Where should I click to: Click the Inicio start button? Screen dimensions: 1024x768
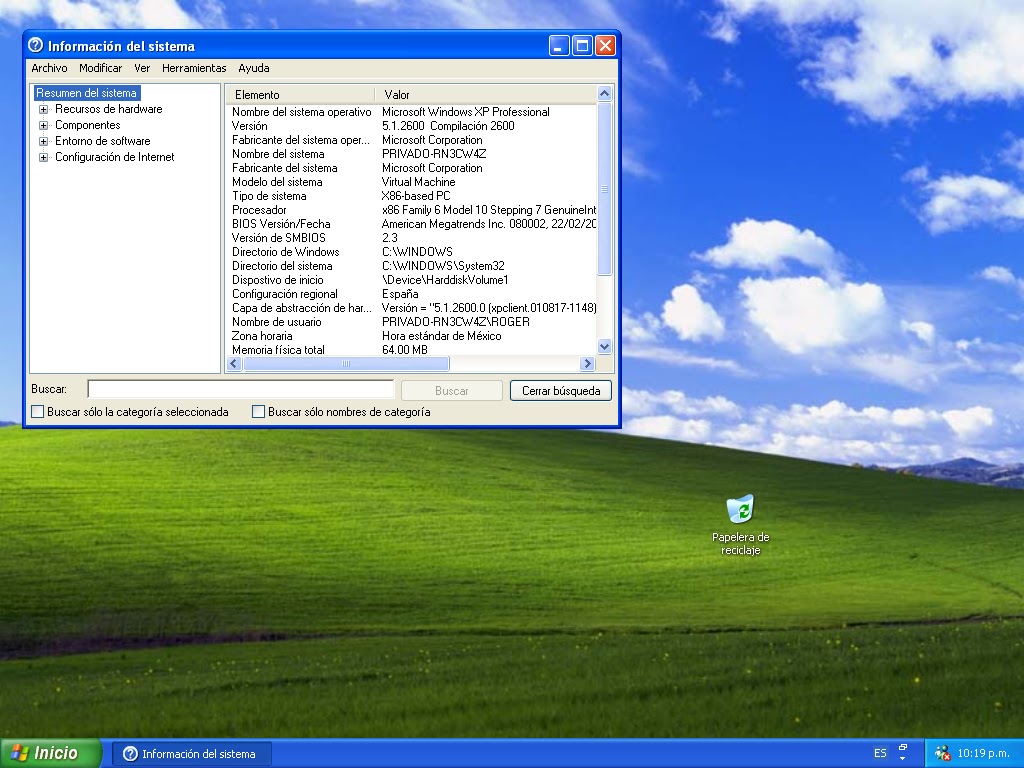point(48,752)
